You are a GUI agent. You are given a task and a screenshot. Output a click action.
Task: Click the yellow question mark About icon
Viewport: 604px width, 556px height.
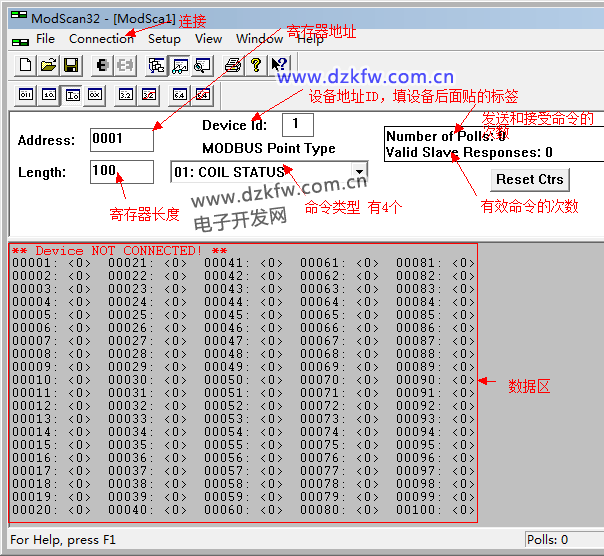pyautogui.click(x=256, y=65)
